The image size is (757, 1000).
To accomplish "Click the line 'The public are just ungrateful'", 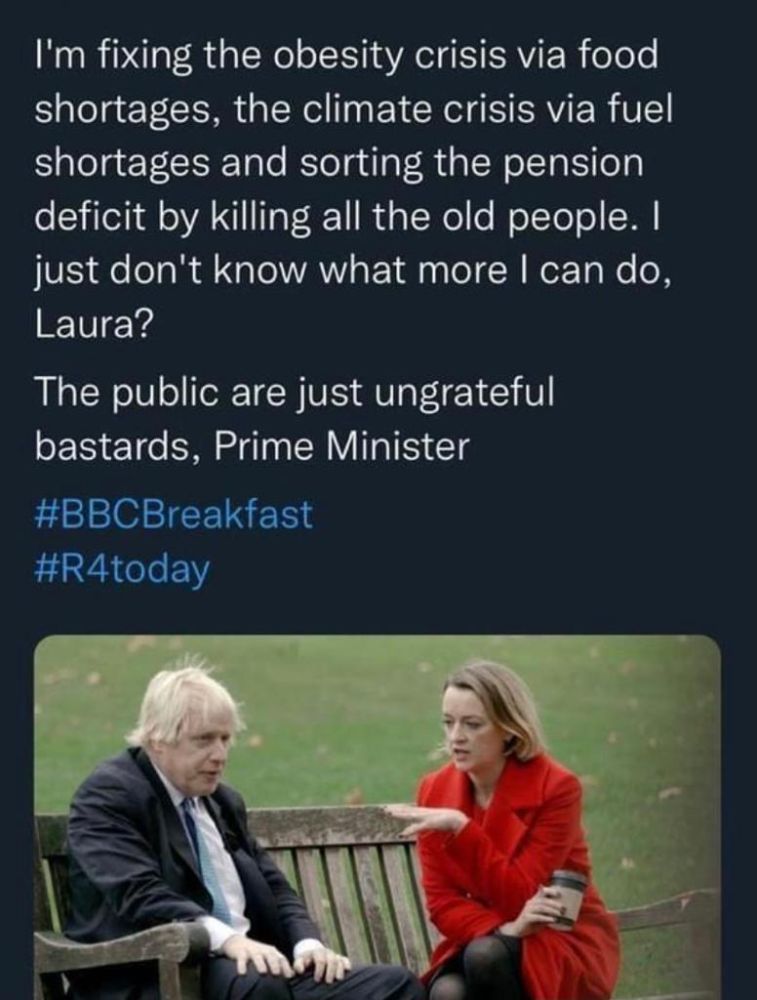I will coord(295,392).
